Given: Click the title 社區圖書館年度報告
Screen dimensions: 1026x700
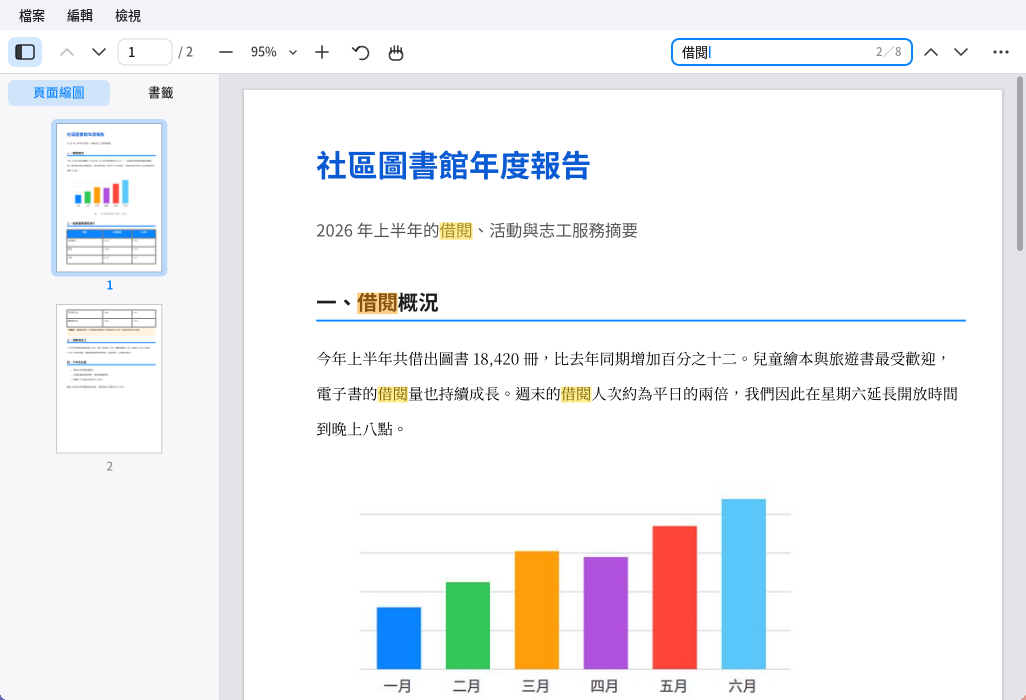Looking at the screenshot, I should 453,165.
